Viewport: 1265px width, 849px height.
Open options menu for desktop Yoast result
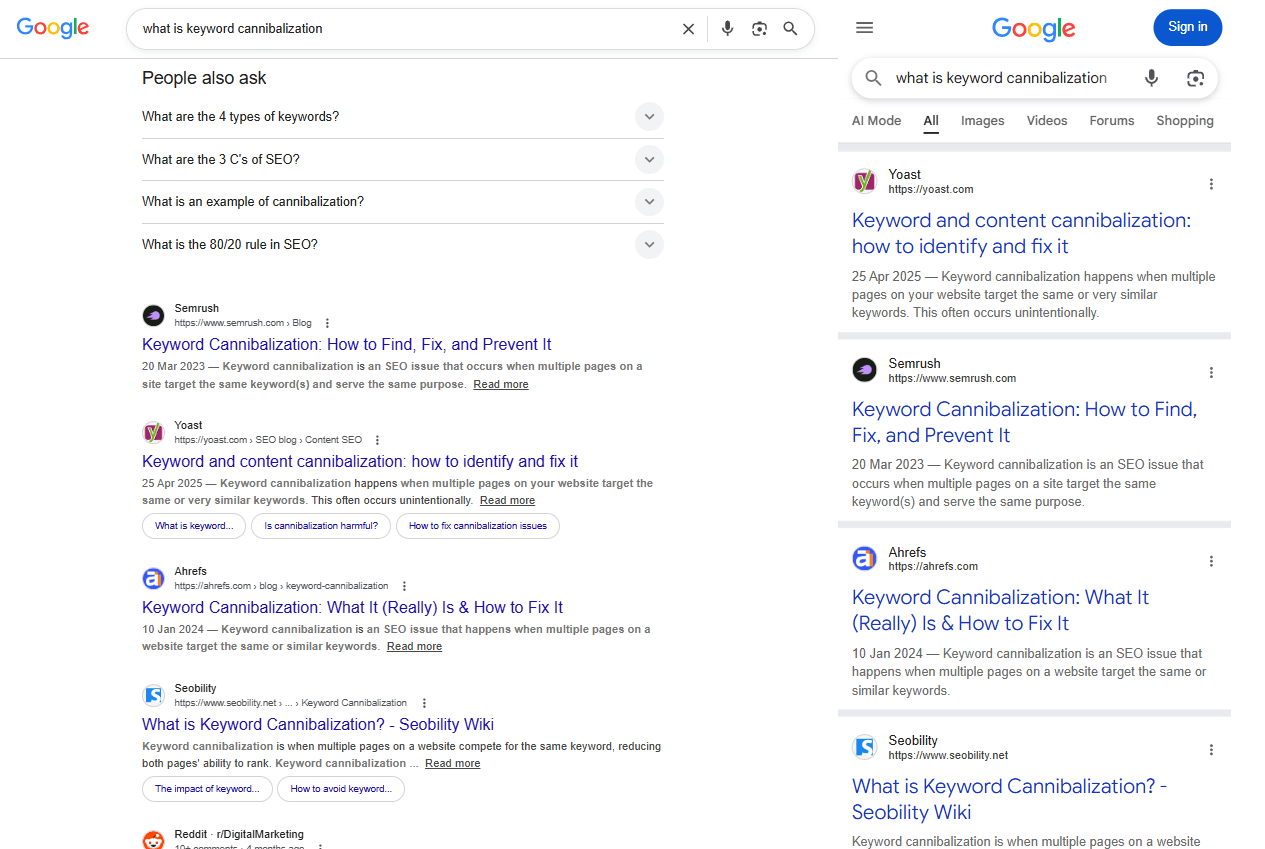click(377, 440)
